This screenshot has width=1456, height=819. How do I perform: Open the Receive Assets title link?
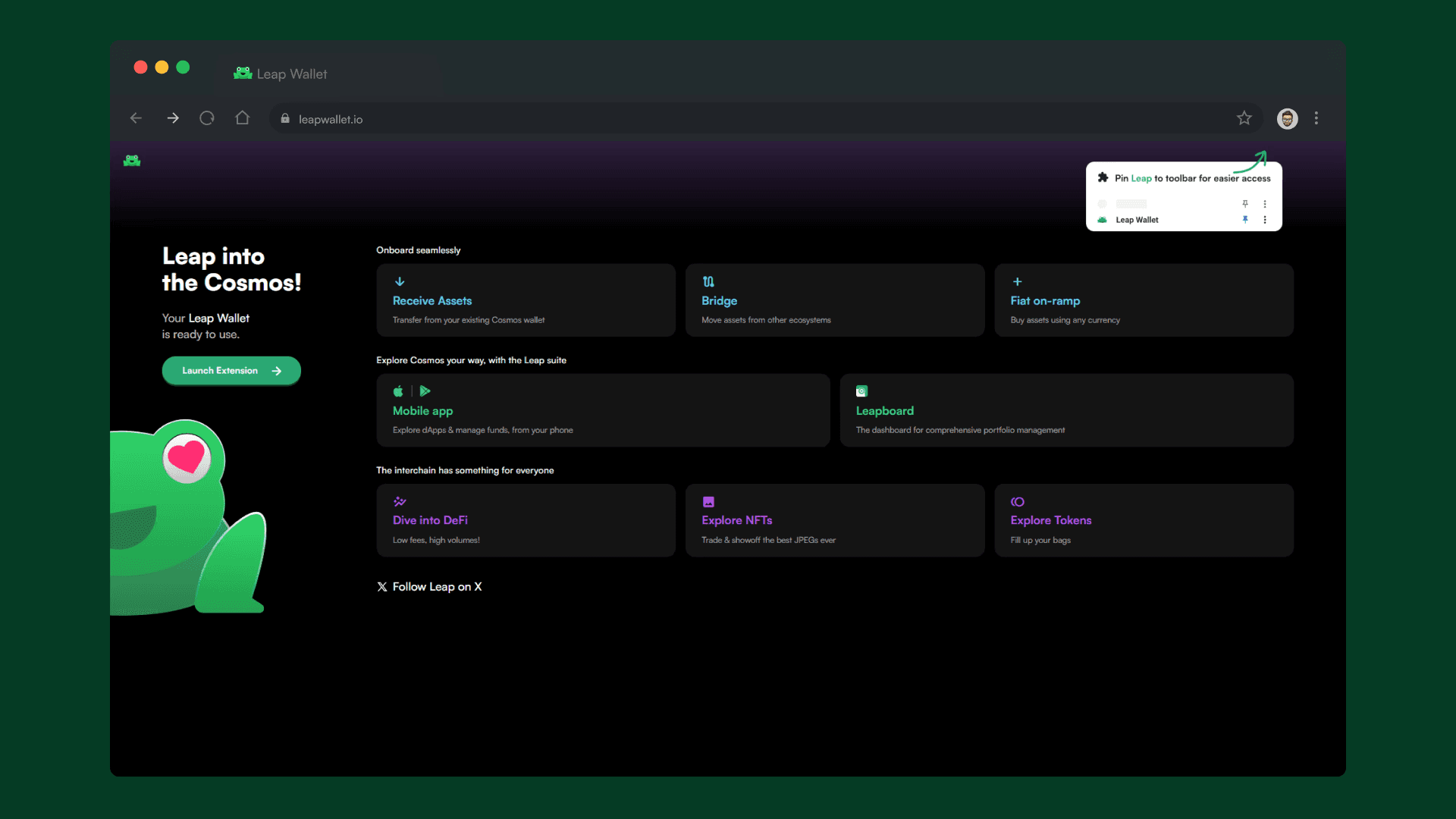(432, 301)
